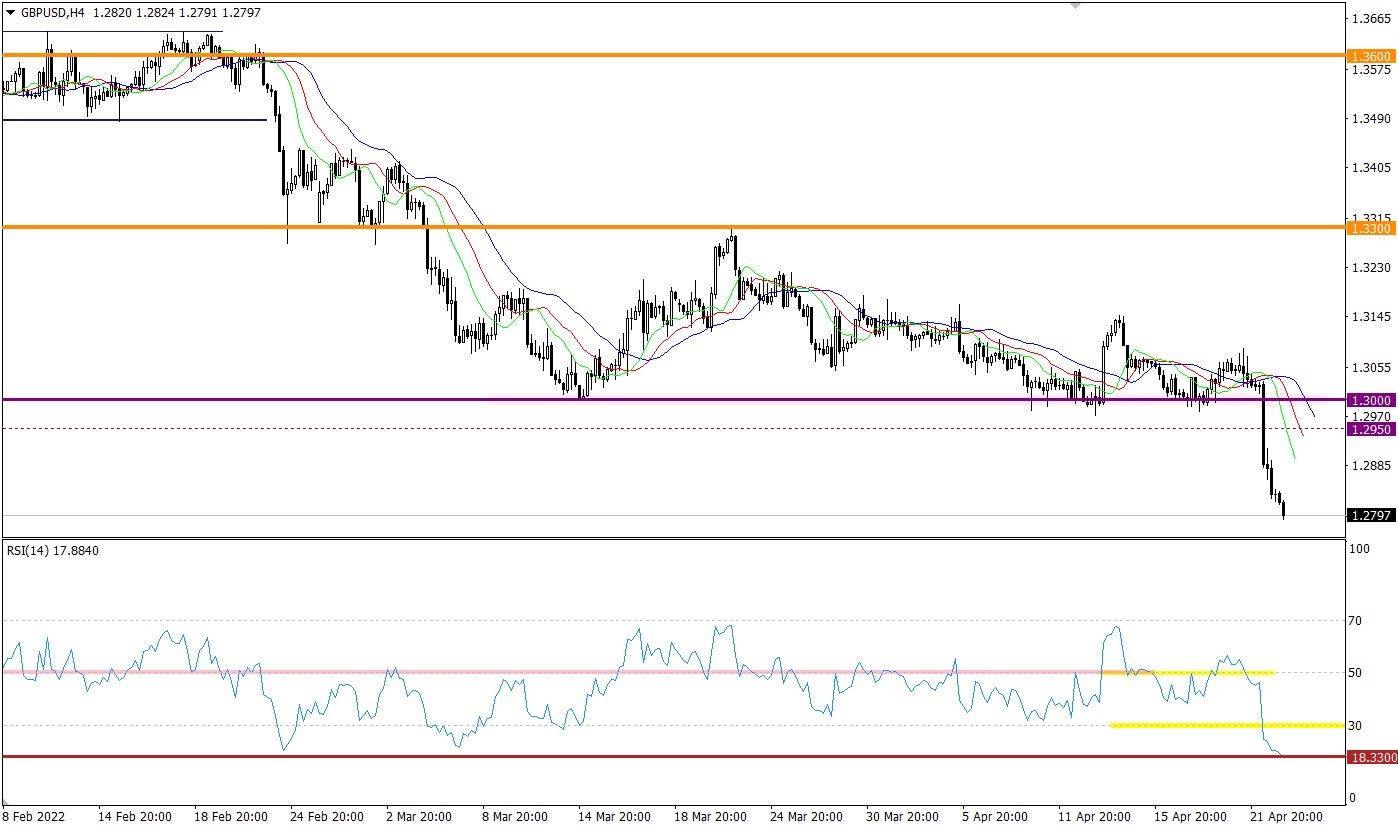Click the 1.3665 value on price scale
This screenshot has width=1398, height=829.
(1369, 19)
